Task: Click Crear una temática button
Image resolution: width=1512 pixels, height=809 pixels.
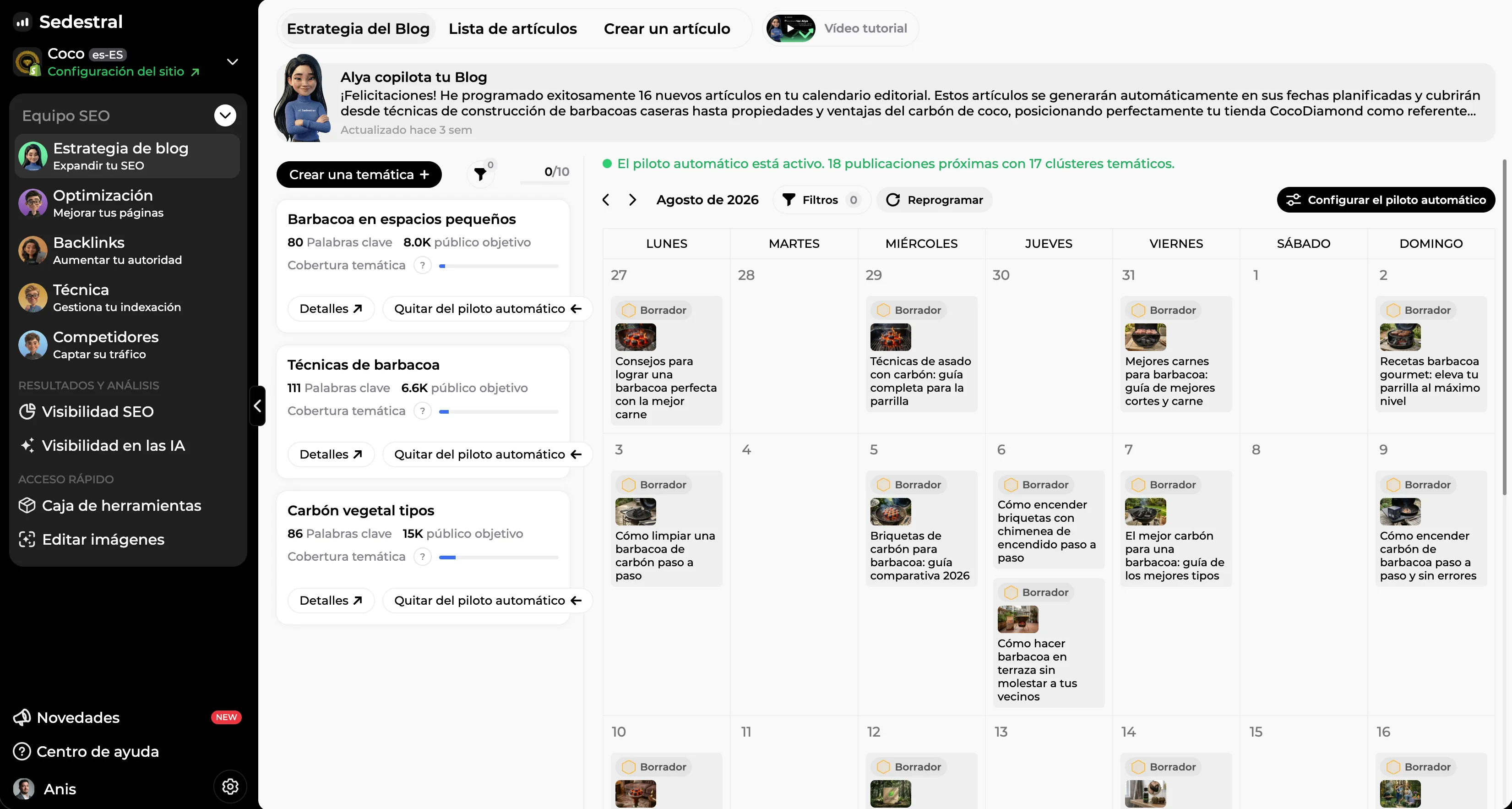Action: tap(359, 175)
